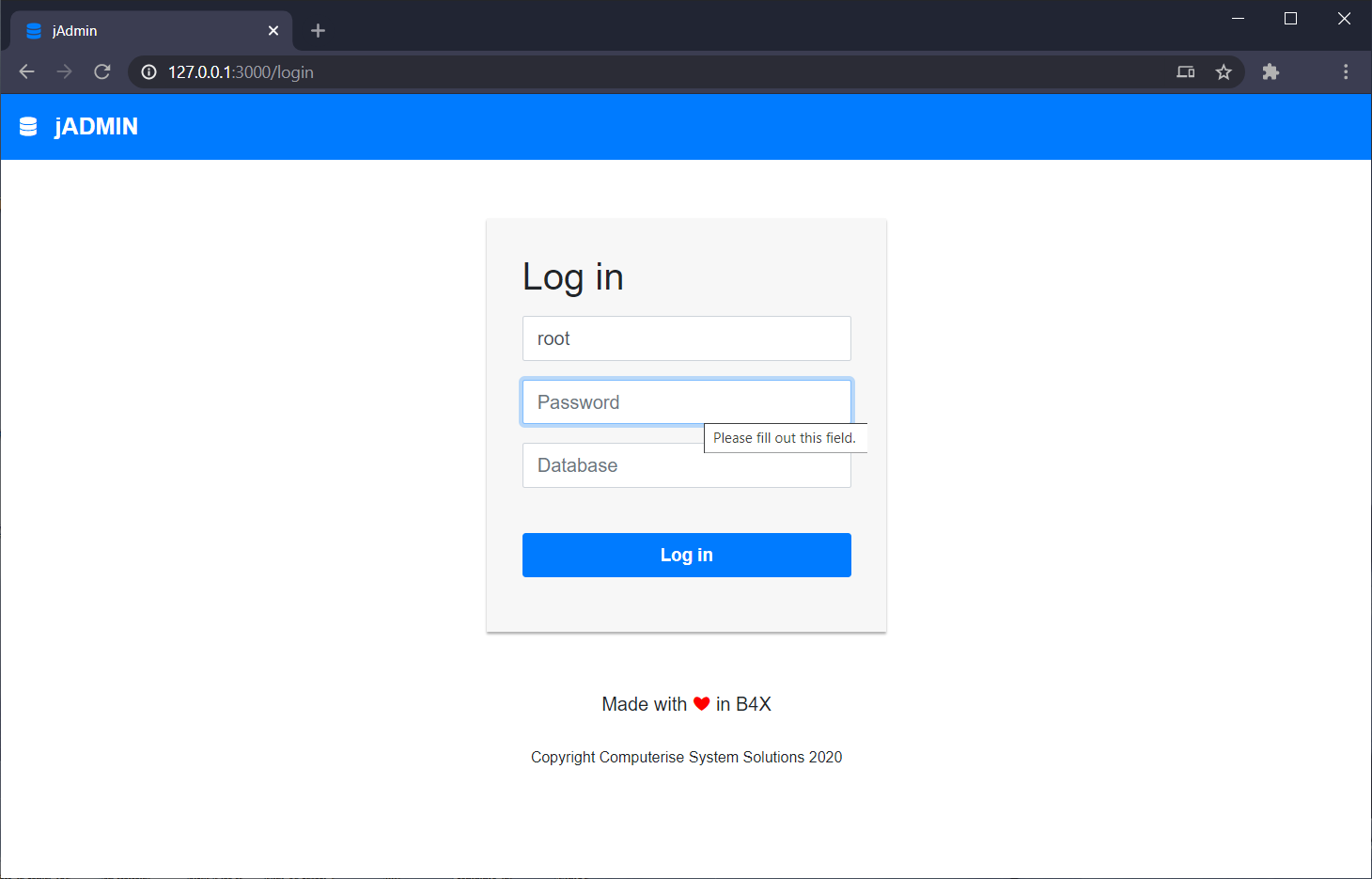Open the Chrome three-dot menu
This screenshot has height=879, width=1372.
pyautogui.click(x=1346, y=71)
